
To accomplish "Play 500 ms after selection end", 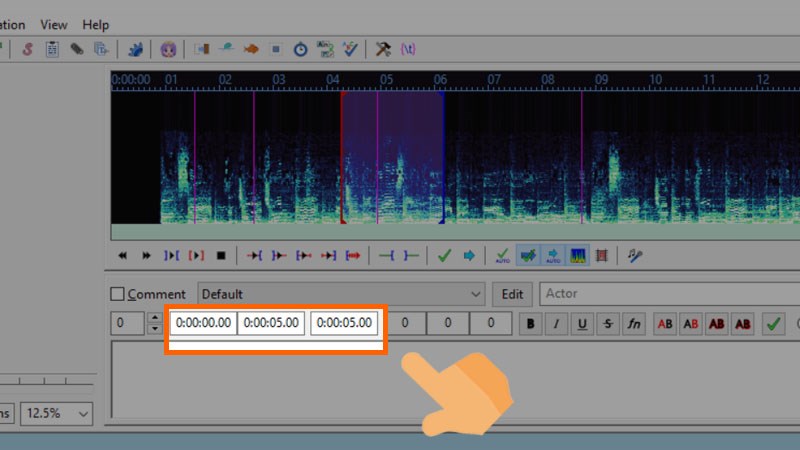I will (279, 256).
